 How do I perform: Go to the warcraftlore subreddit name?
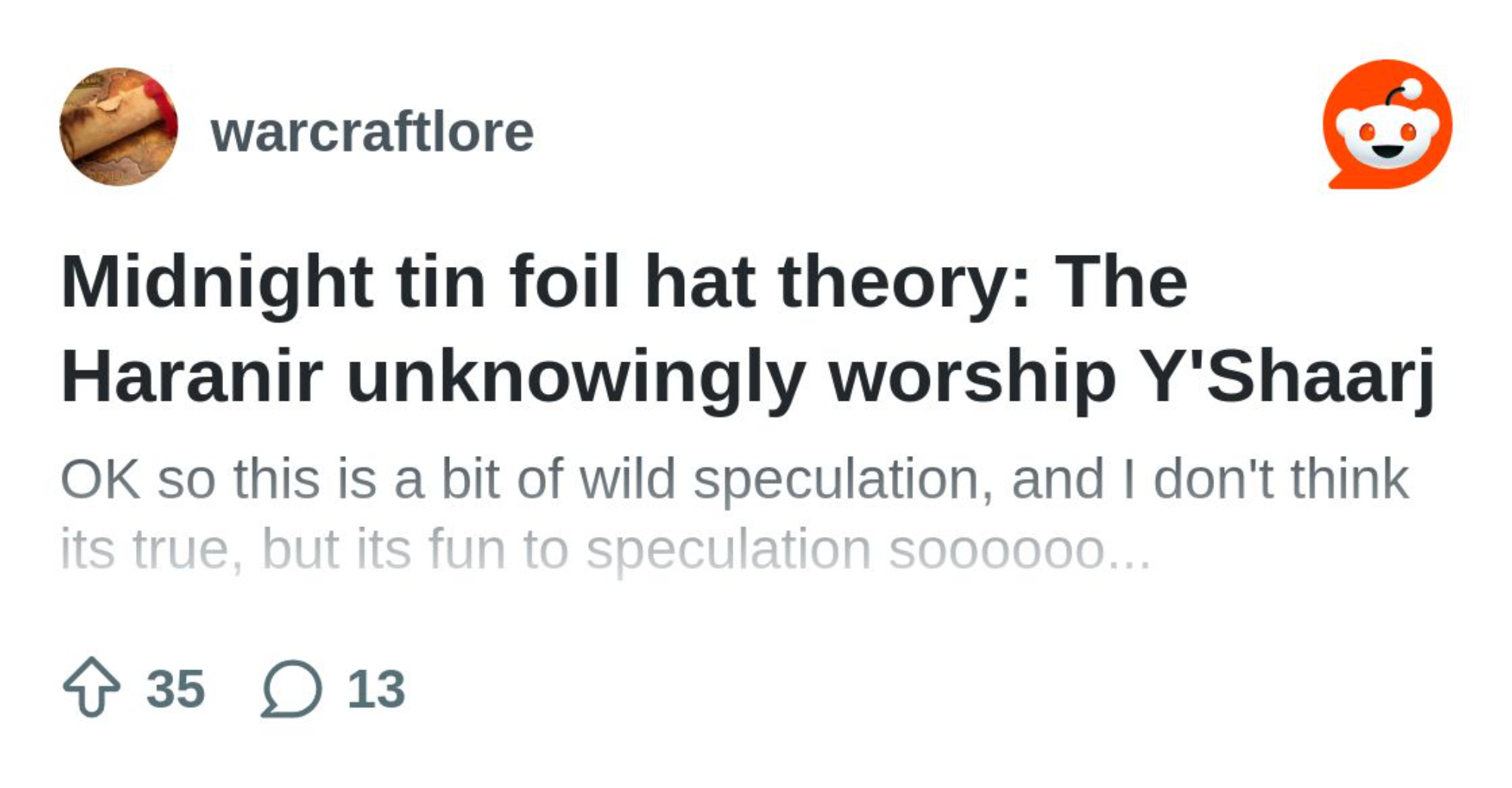372,132
